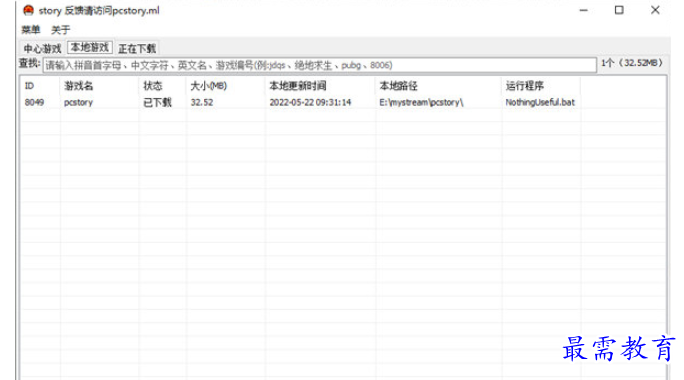Minimize the story window
The width and height of the screenshot is (684, 380).
pos(584,10)
